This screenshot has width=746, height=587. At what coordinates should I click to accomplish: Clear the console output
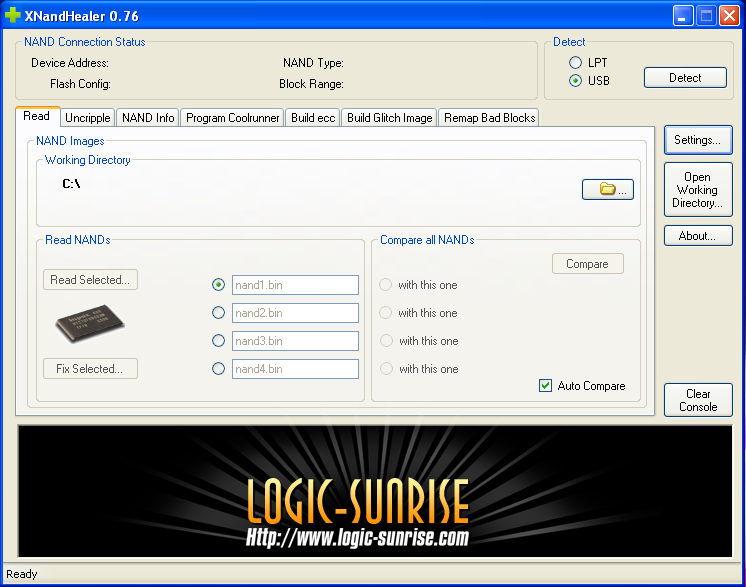coord(698,400)
